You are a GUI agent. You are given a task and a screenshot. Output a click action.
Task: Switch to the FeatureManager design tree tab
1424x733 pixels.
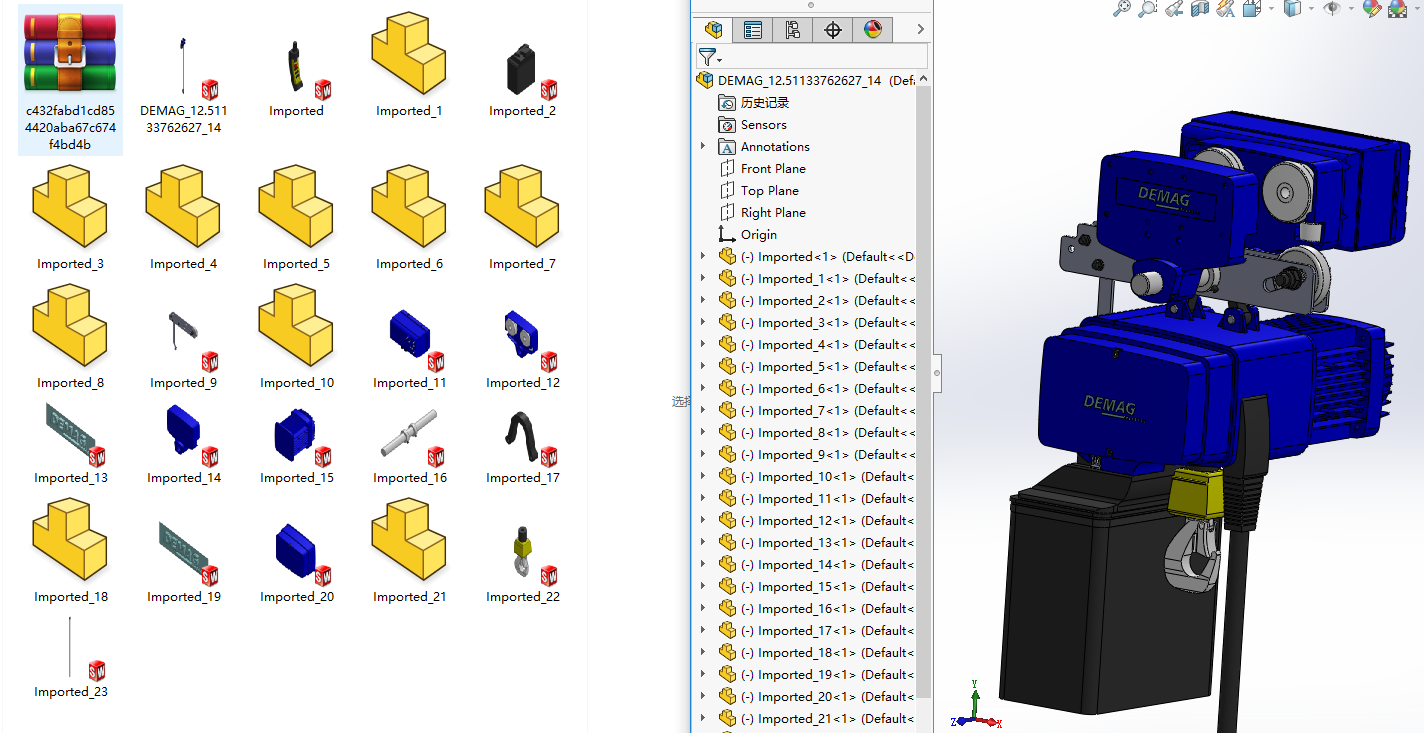point(713,30)
